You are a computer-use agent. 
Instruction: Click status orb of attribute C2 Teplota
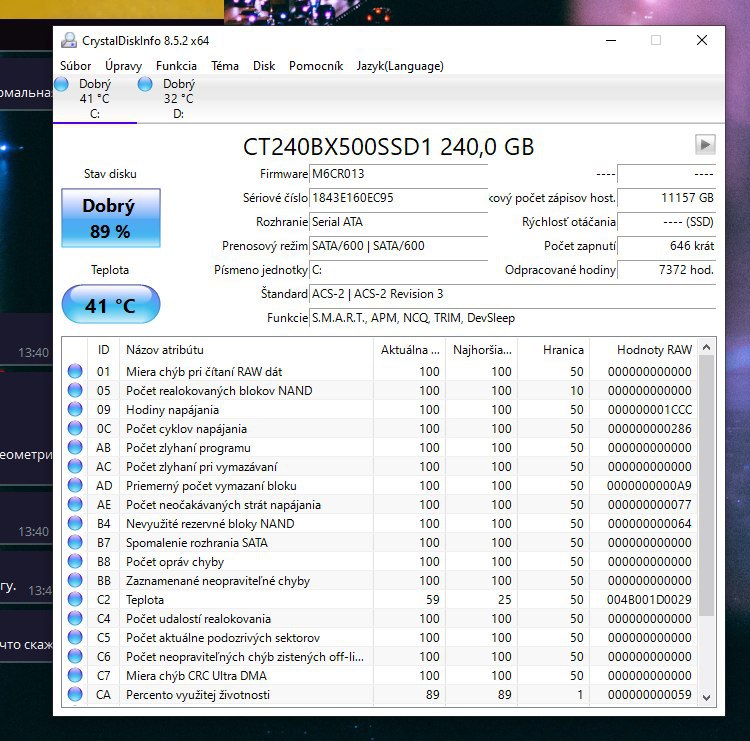tap(75, 599)
